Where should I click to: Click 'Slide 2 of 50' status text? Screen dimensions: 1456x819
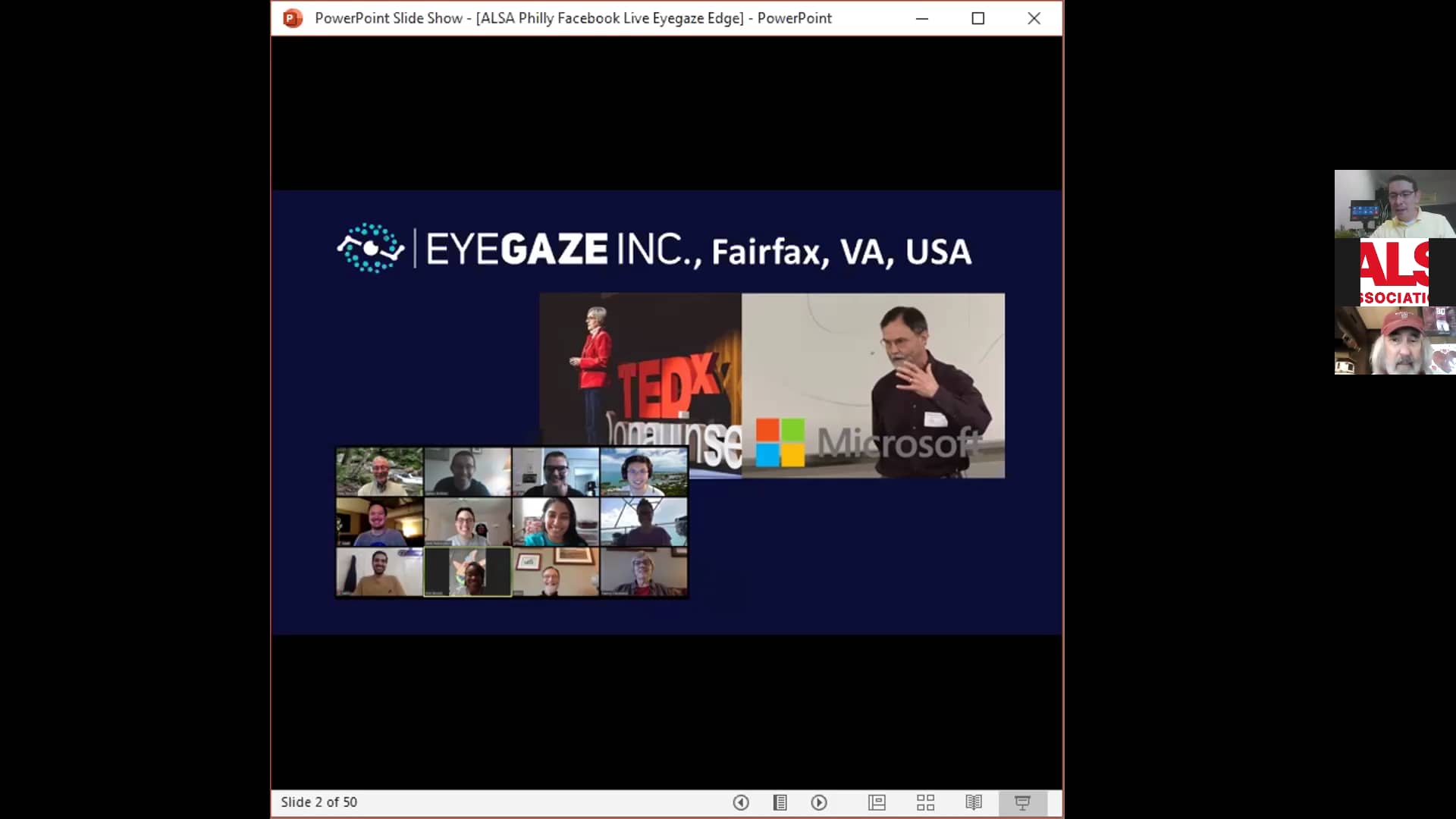[x=318, y=802]
